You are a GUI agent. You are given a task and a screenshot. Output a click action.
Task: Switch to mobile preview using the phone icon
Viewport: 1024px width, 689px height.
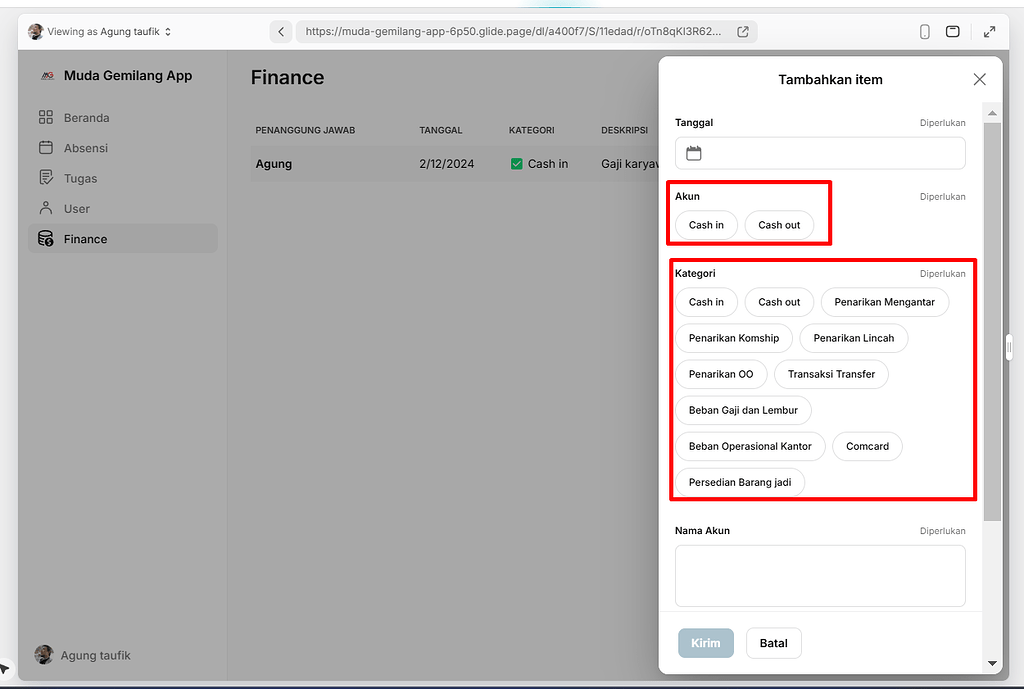pyautogui.click(x=924, y=31)
